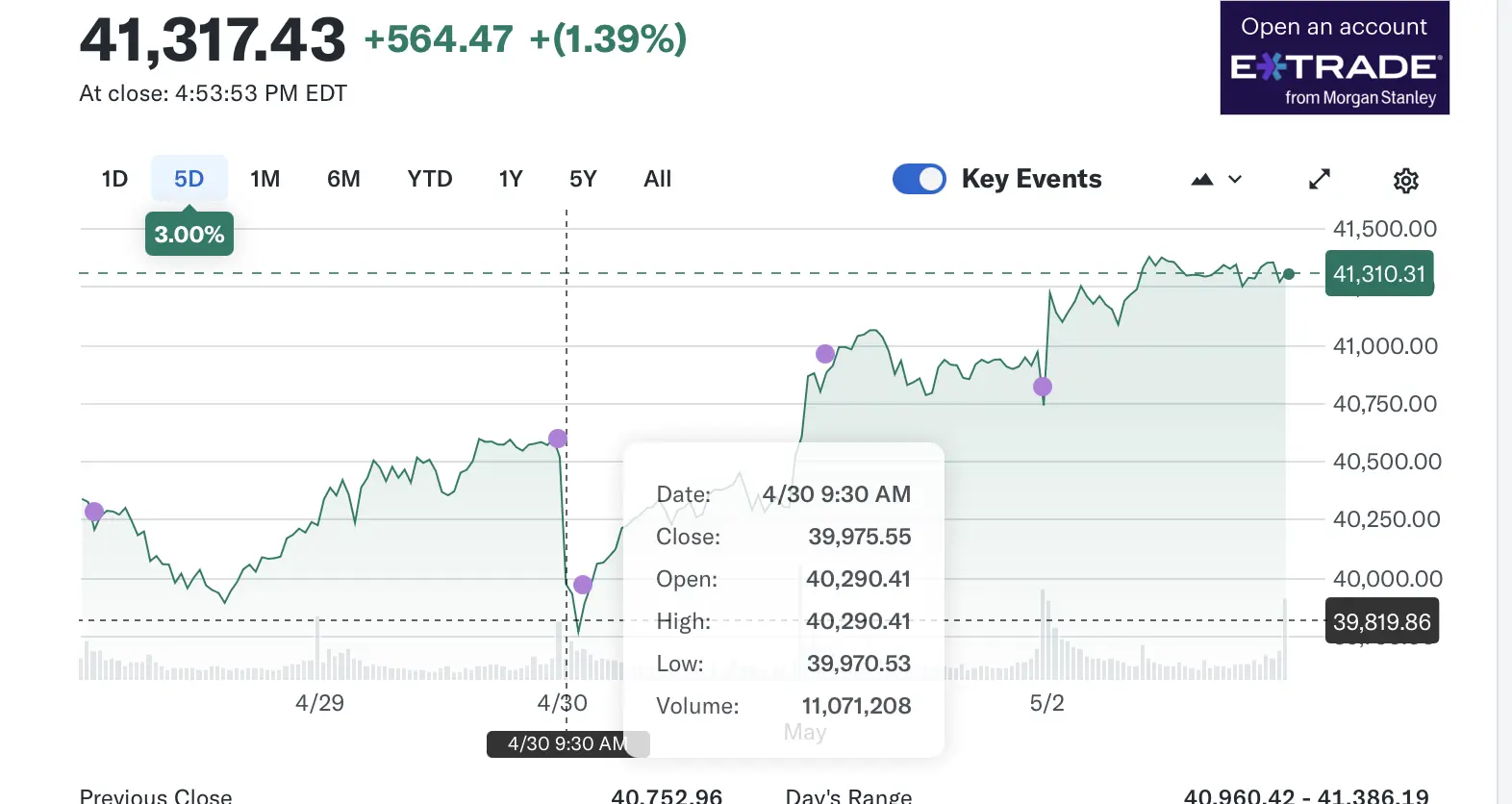Toggle the Key Events switch
Viewport: 1512px width, 804px height.
(x=919, y=179)
